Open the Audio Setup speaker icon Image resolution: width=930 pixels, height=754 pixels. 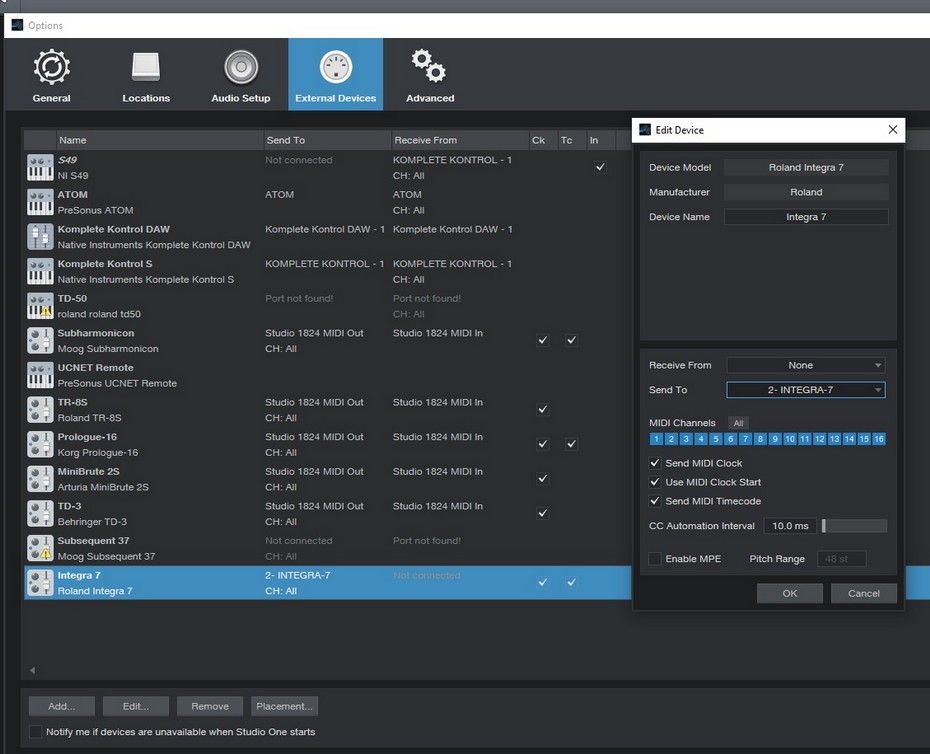241,68
